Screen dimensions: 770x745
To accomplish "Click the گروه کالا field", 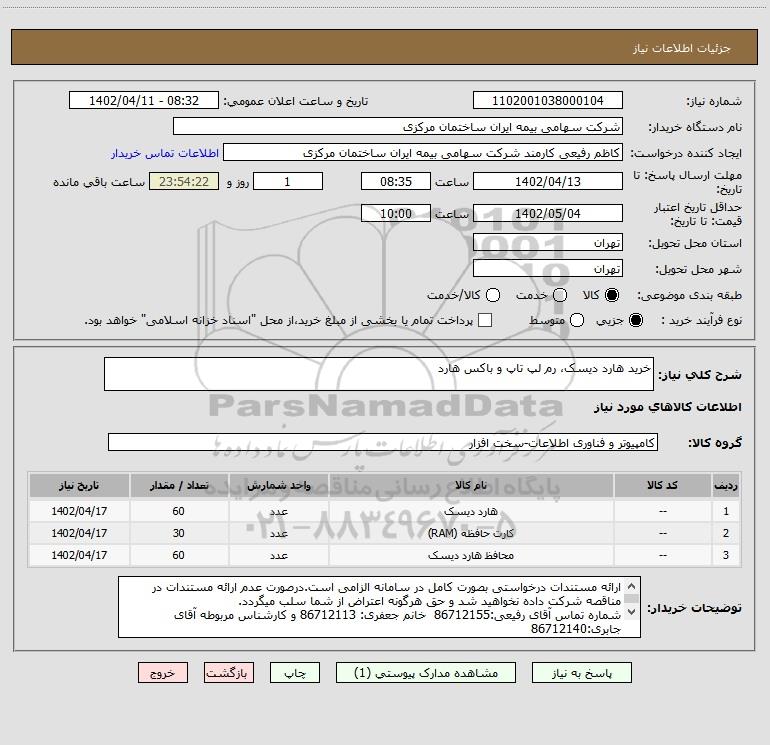I will (383, 442).
